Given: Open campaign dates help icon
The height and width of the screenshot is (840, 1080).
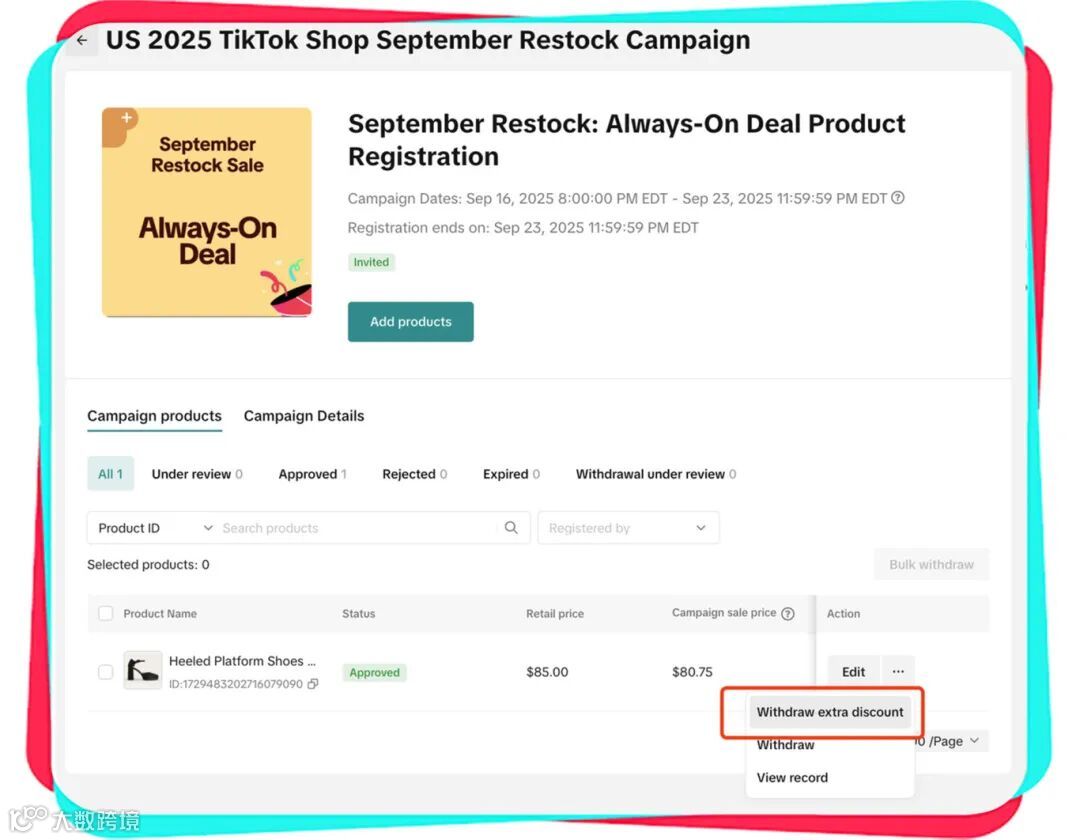Looking at the screenshot, I should 897,198.
